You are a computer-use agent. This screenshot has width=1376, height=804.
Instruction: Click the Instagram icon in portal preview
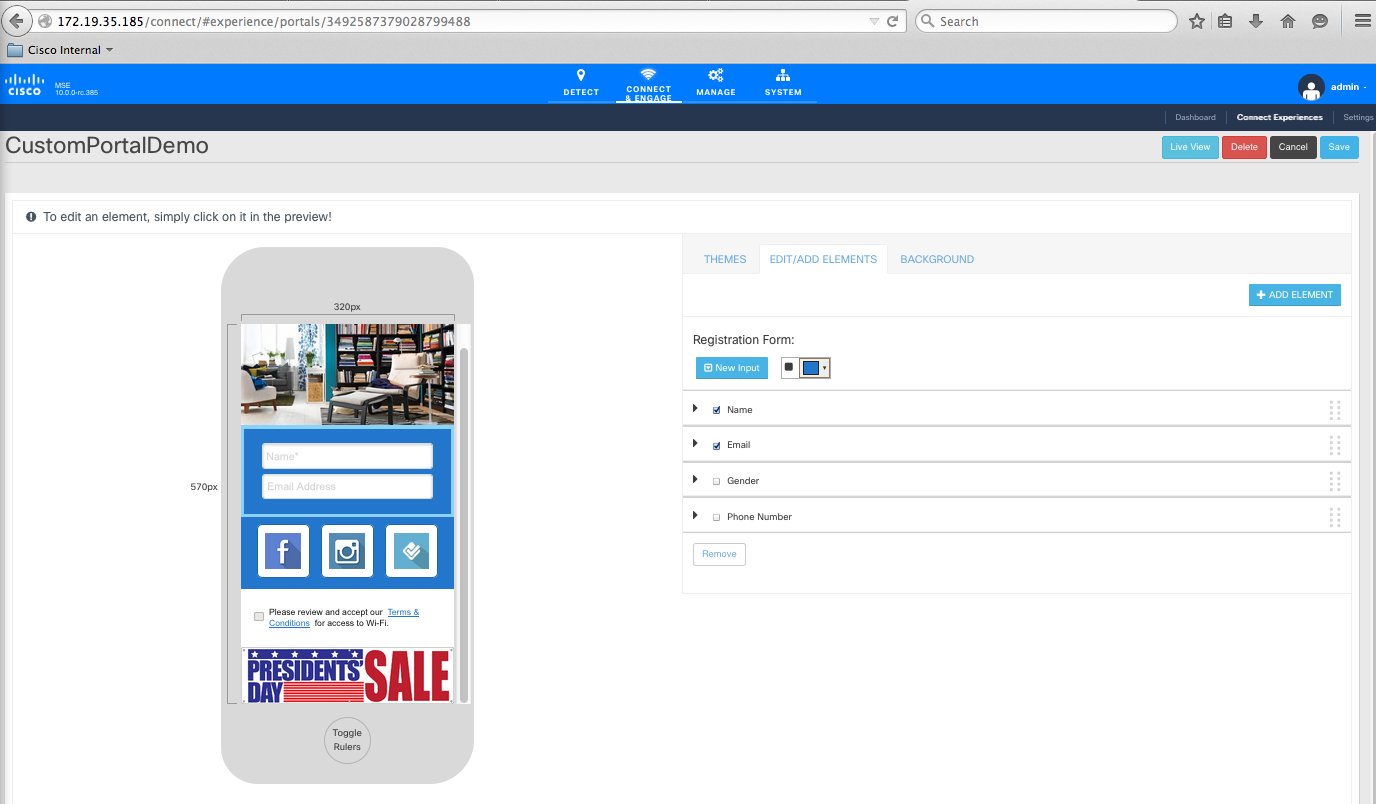point(347,551)
